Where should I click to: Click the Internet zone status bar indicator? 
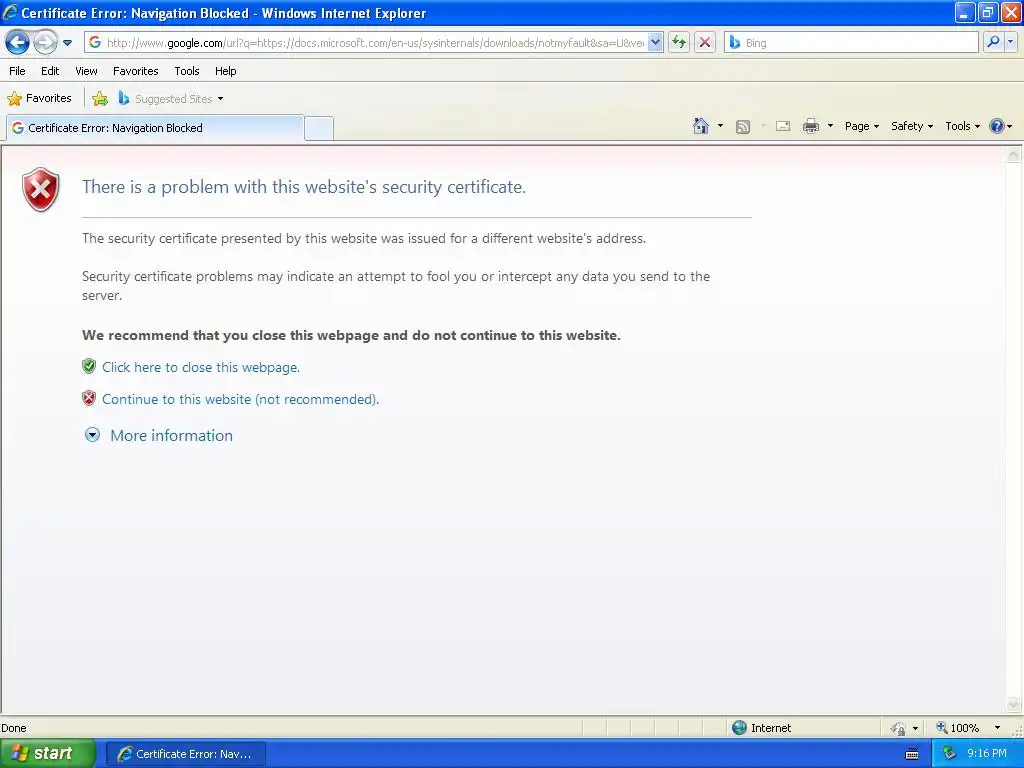coord(761,728)
